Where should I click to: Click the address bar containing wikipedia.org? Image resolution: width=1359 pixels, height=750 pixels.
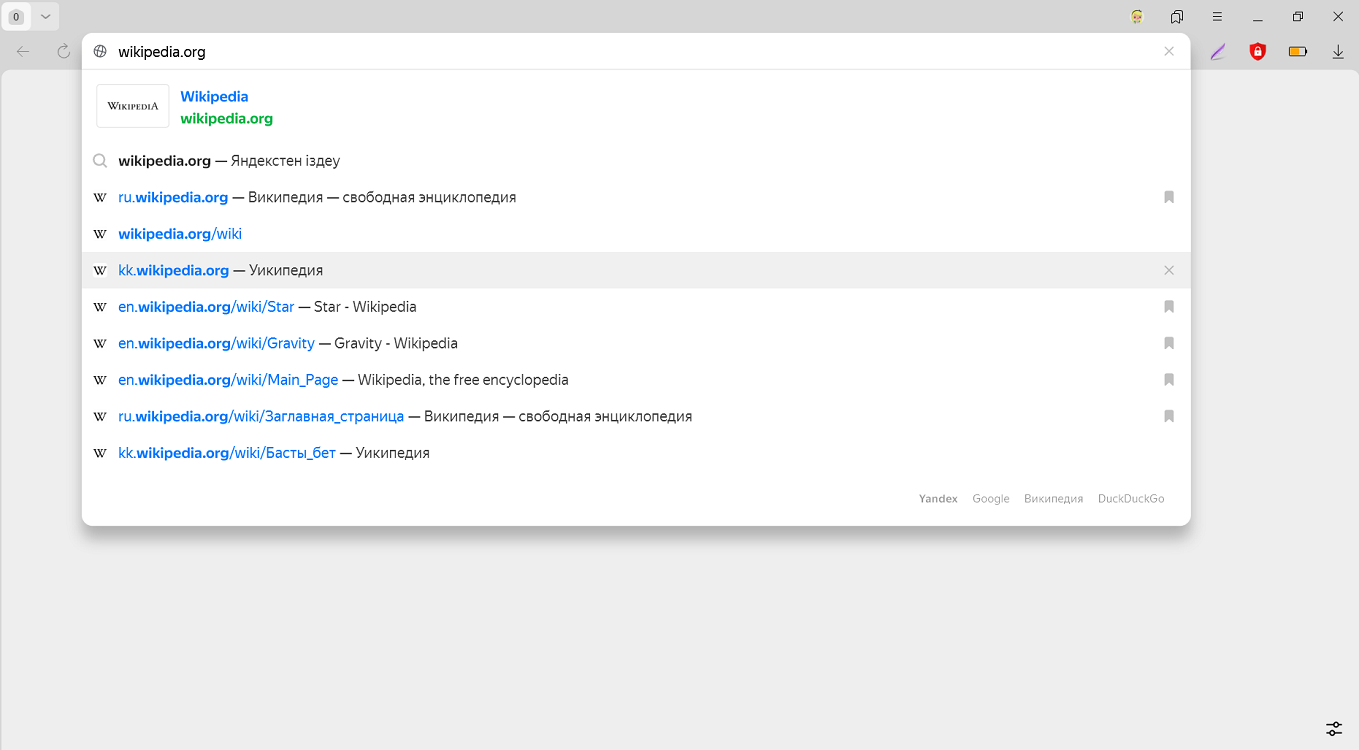click(x=600, y=52)
